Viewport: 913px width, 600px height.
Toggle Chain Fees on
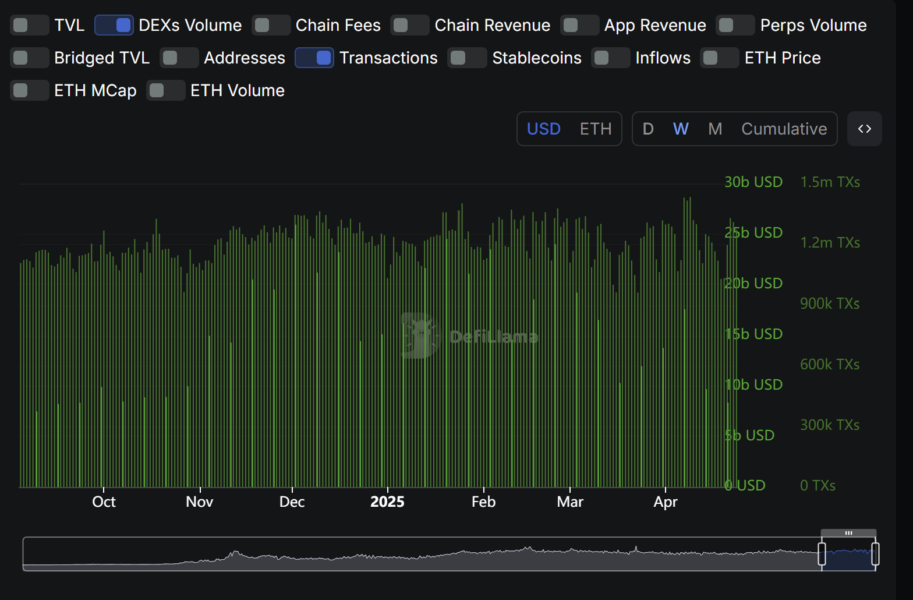pos(271,25)
